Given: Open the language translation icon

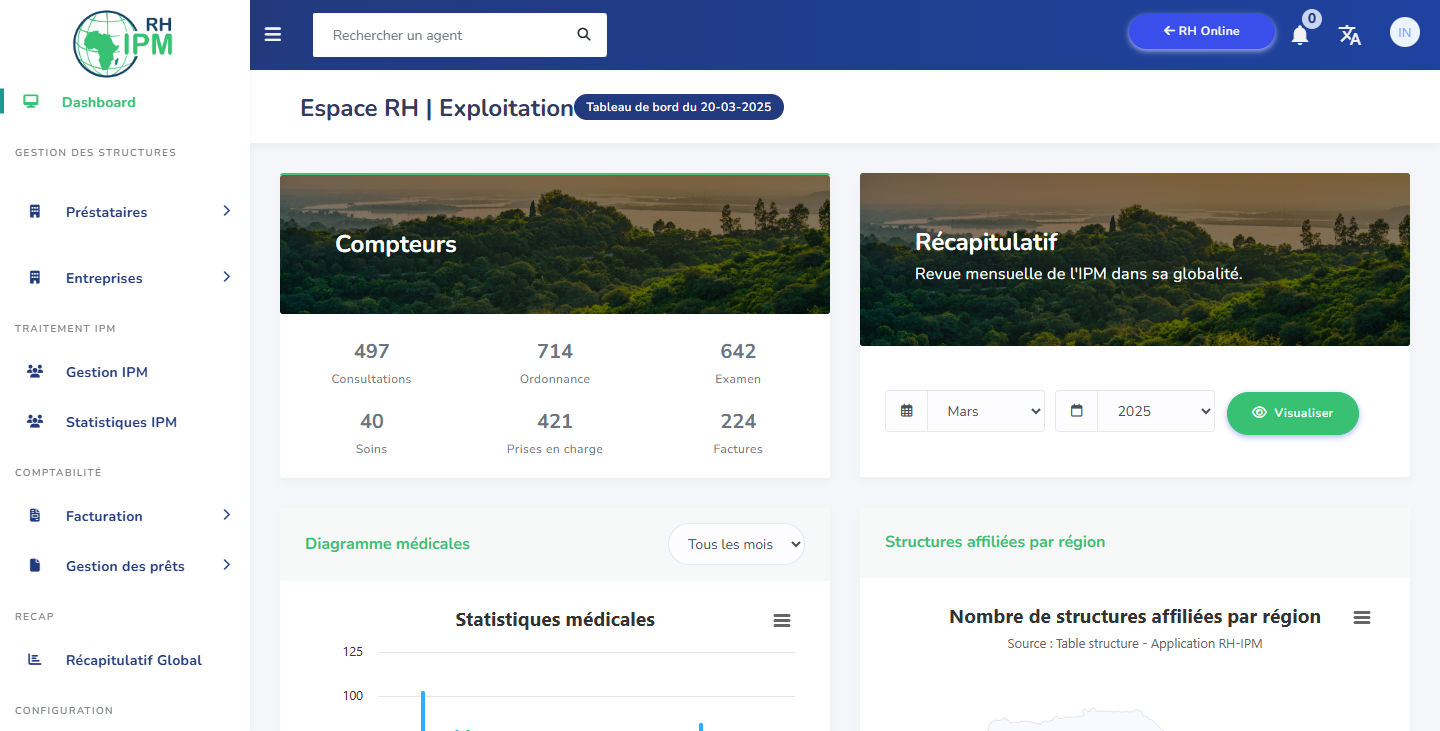Looking at the screenshot, I should [x=1350, y=35].
